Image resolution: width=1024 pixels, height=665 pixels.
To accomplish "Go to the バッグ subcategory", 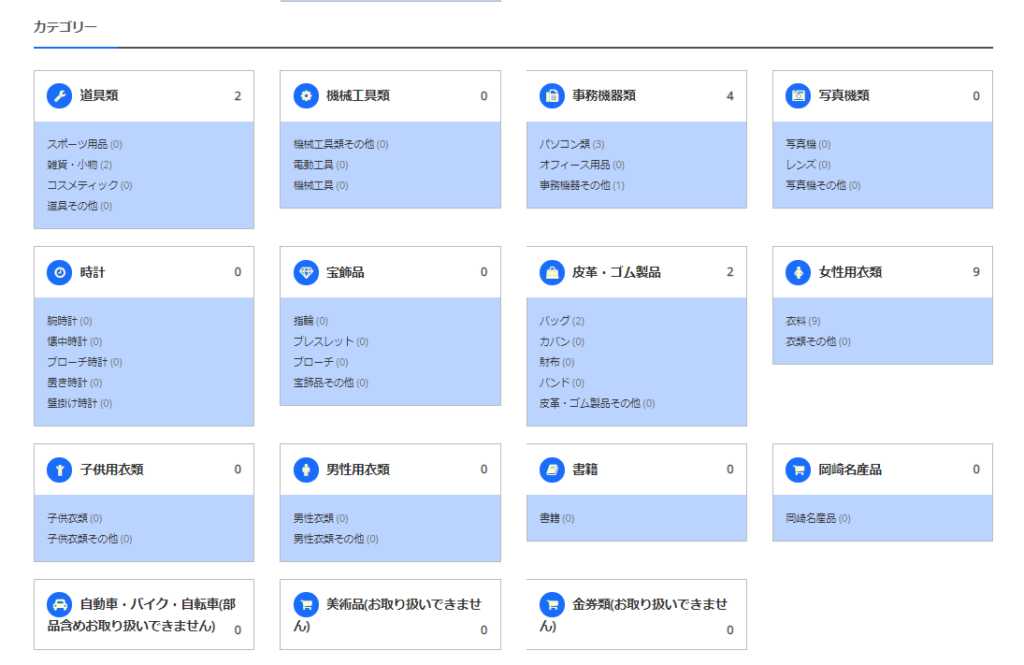I will click(x=554, y=321).
